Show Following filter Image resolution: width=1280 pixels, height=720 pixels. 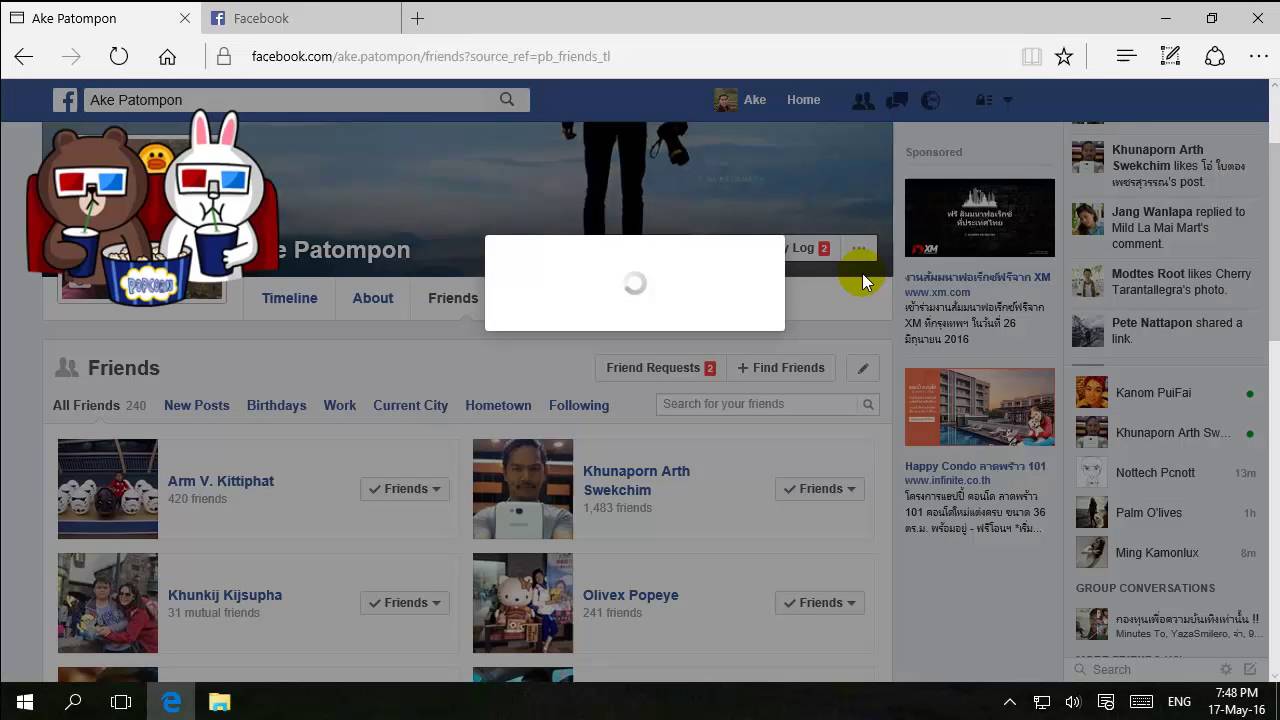[x=578, y=405]
